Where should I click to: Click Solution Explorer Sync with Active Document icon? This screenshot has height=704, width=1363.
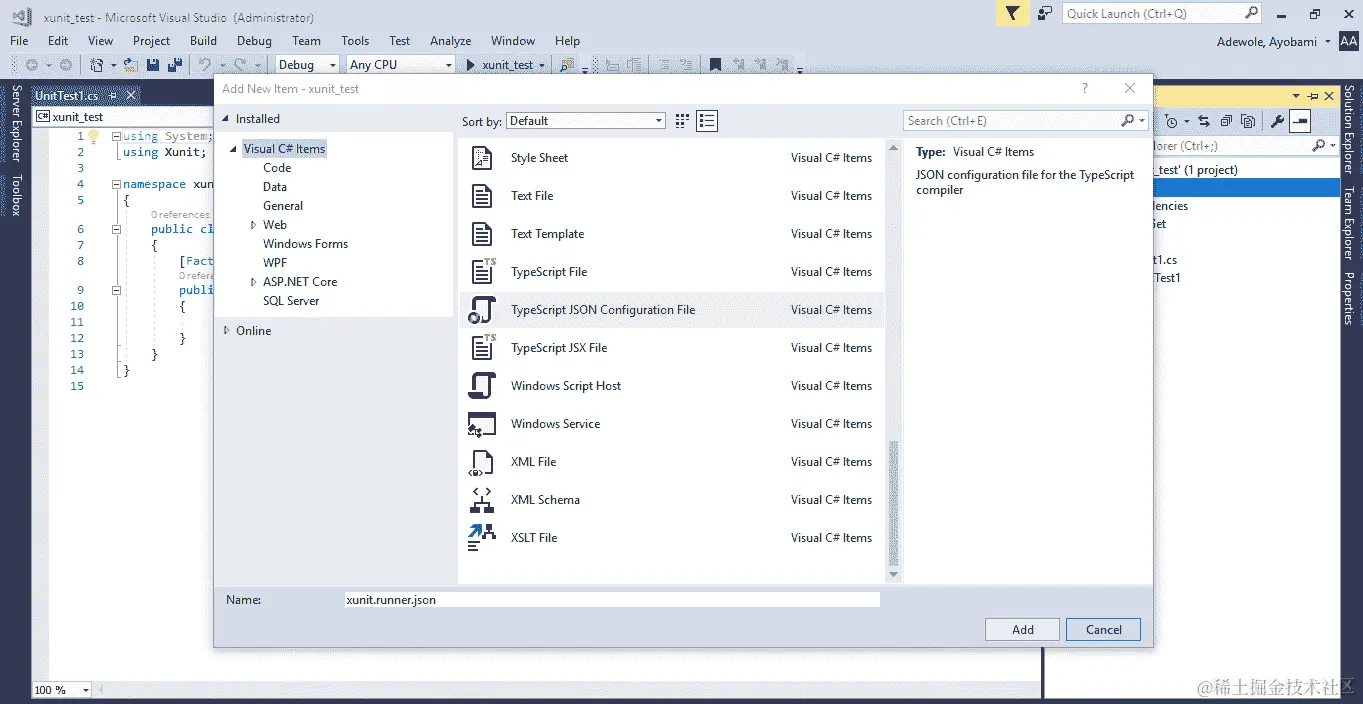[1204, 122]
